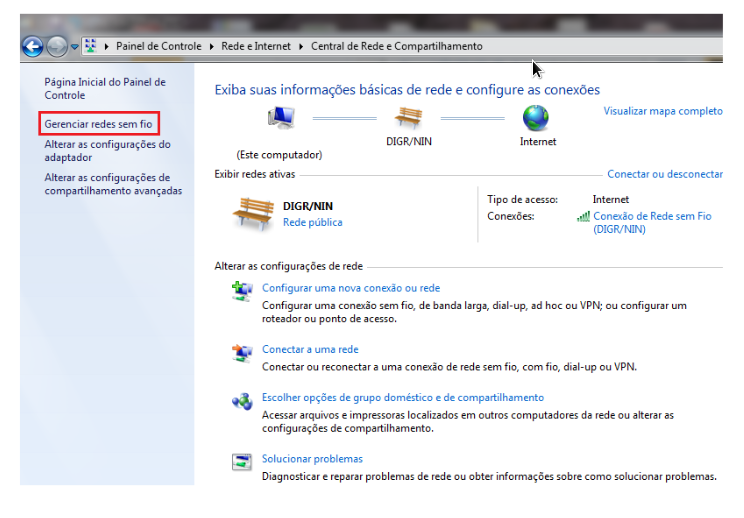Open Alterar as configurações do adaptador
The width and height of the screenshot is (744, 518).
coord(107,151)
